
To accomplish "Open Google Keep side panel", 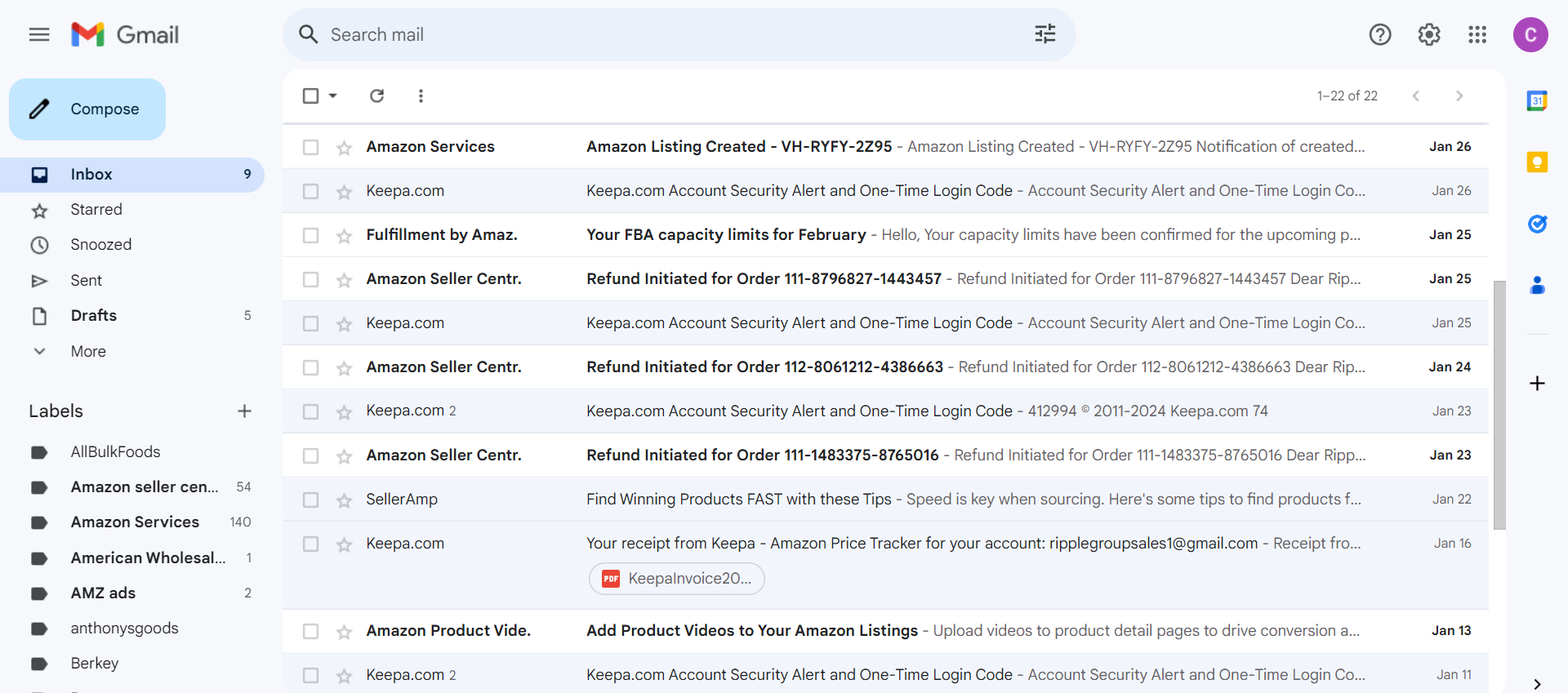I will [1537, 162].
